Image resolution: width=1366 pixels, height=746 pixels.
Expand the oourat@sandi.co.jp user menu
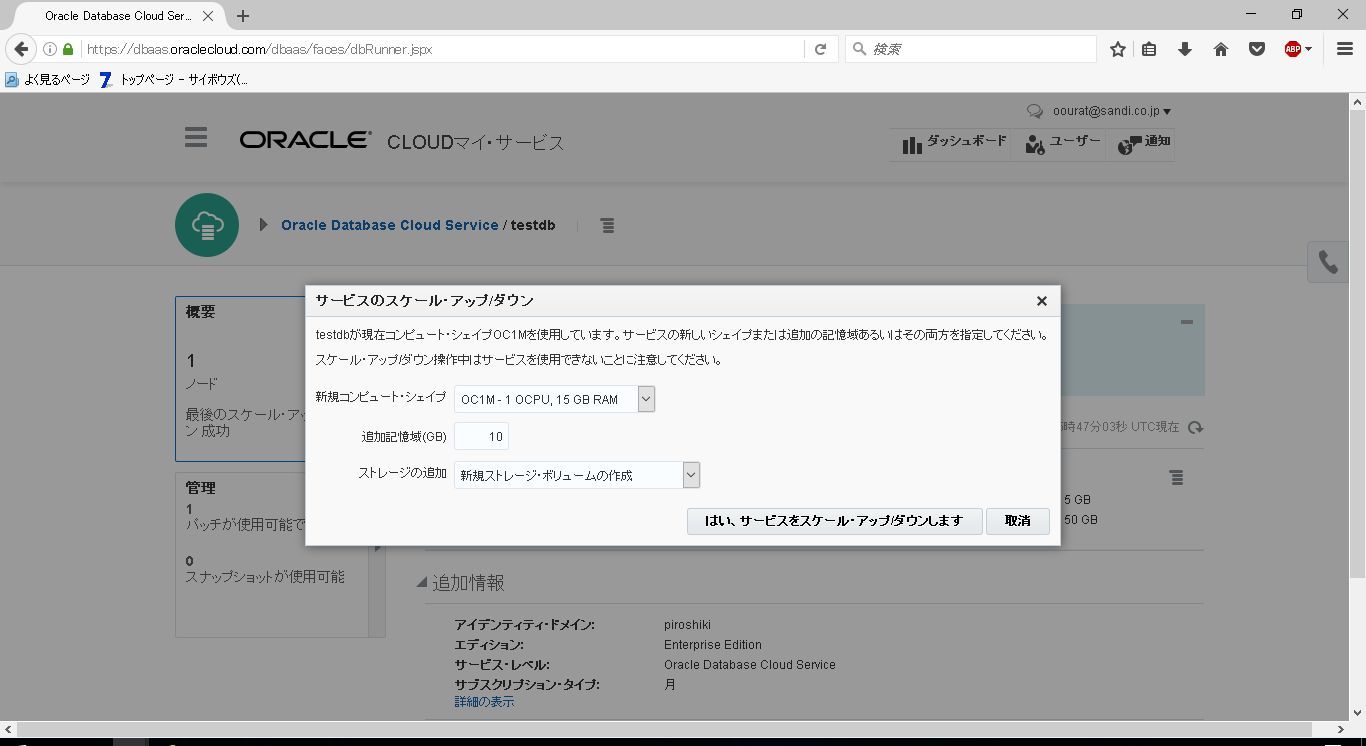tap(1112, 111)
